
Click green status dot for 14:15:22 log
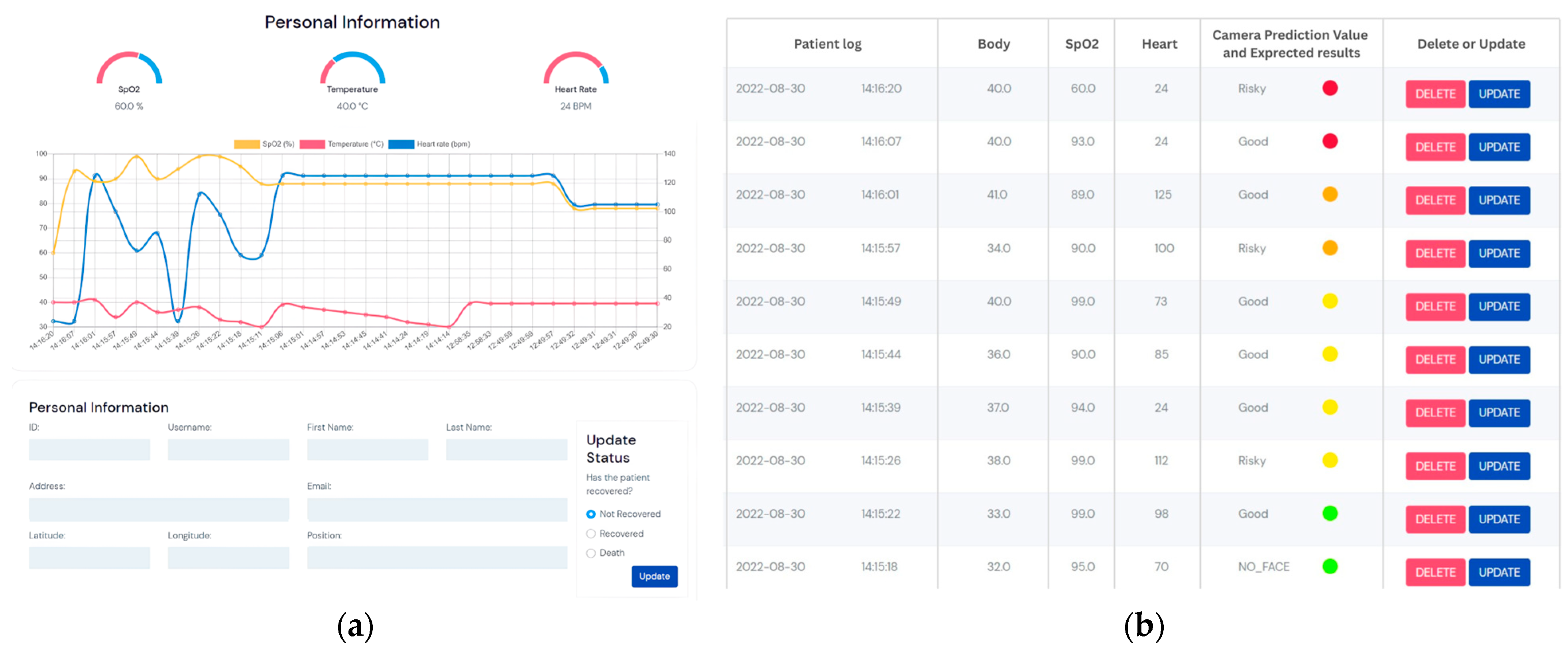click(x=1329, y=513)
